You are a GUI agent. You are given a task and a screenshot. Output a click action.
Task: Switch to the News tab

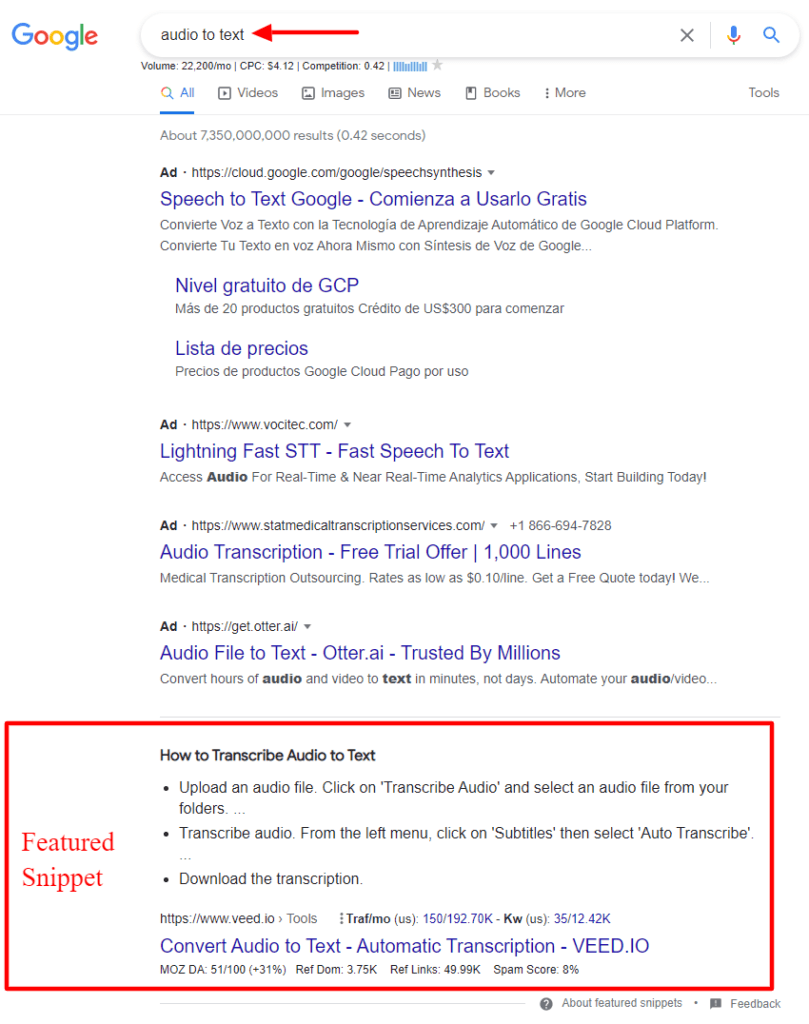click(415, 93)
